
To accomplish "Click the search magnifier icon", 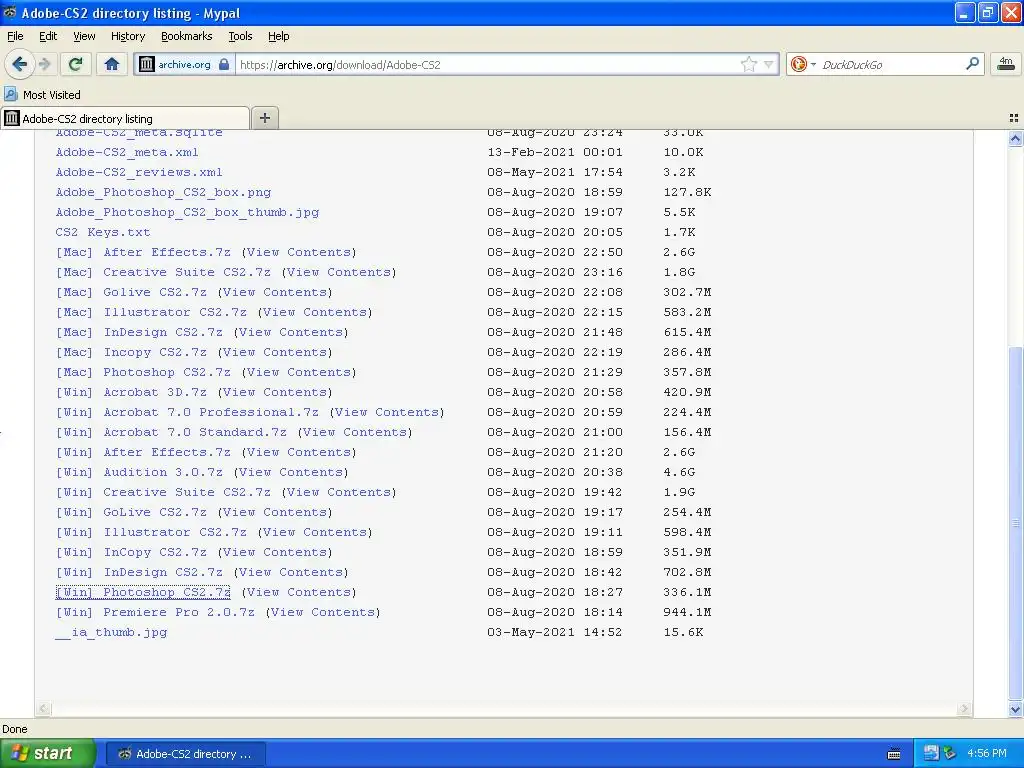I will (972, 64).
